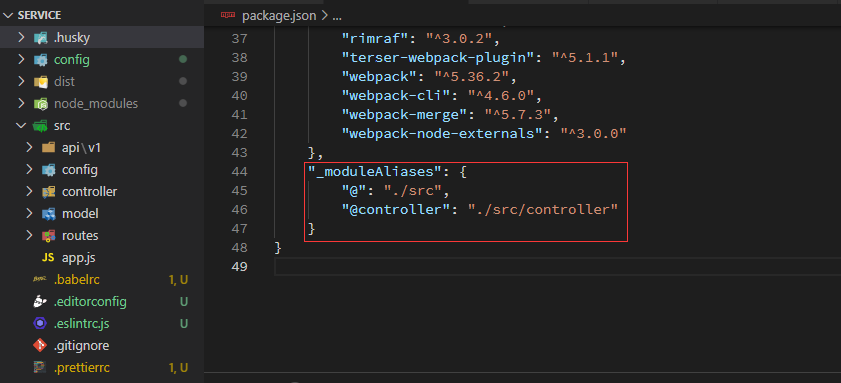Click the .husky folder icon
The image size is (841, 383).
pos(41,38)
